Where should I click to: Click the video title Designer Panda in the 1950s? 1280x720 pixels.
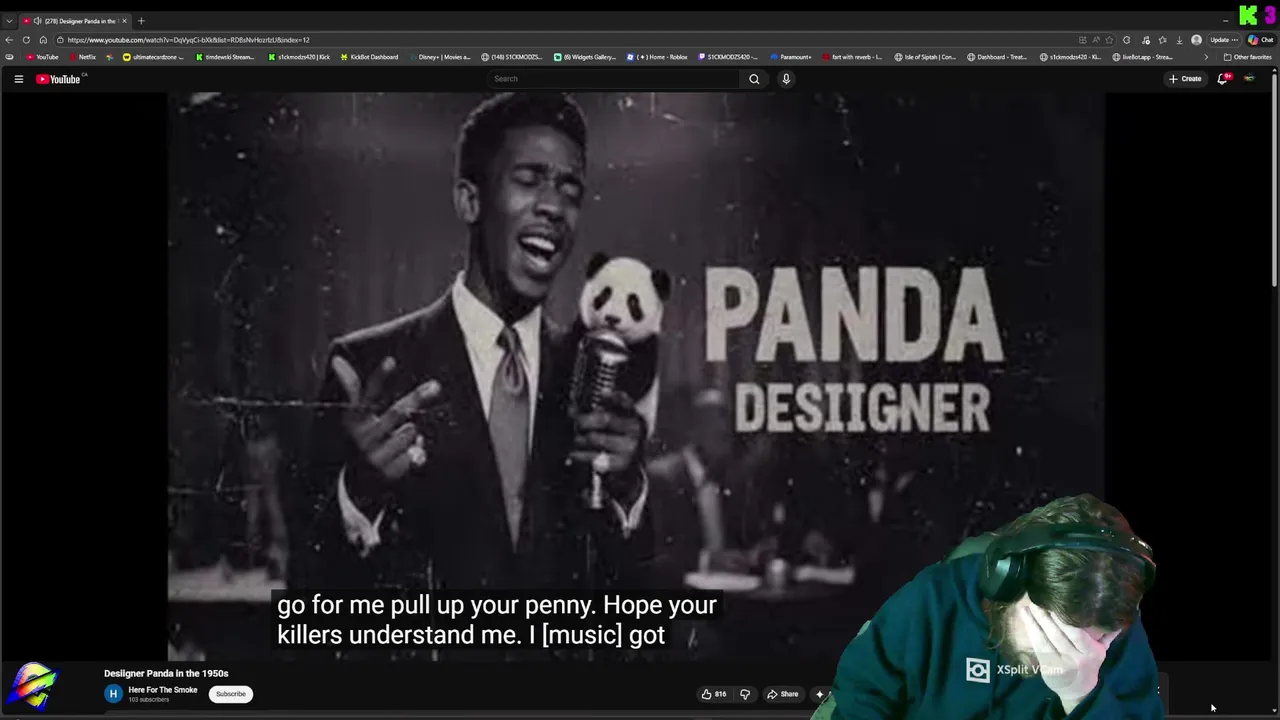click(166, 673)
